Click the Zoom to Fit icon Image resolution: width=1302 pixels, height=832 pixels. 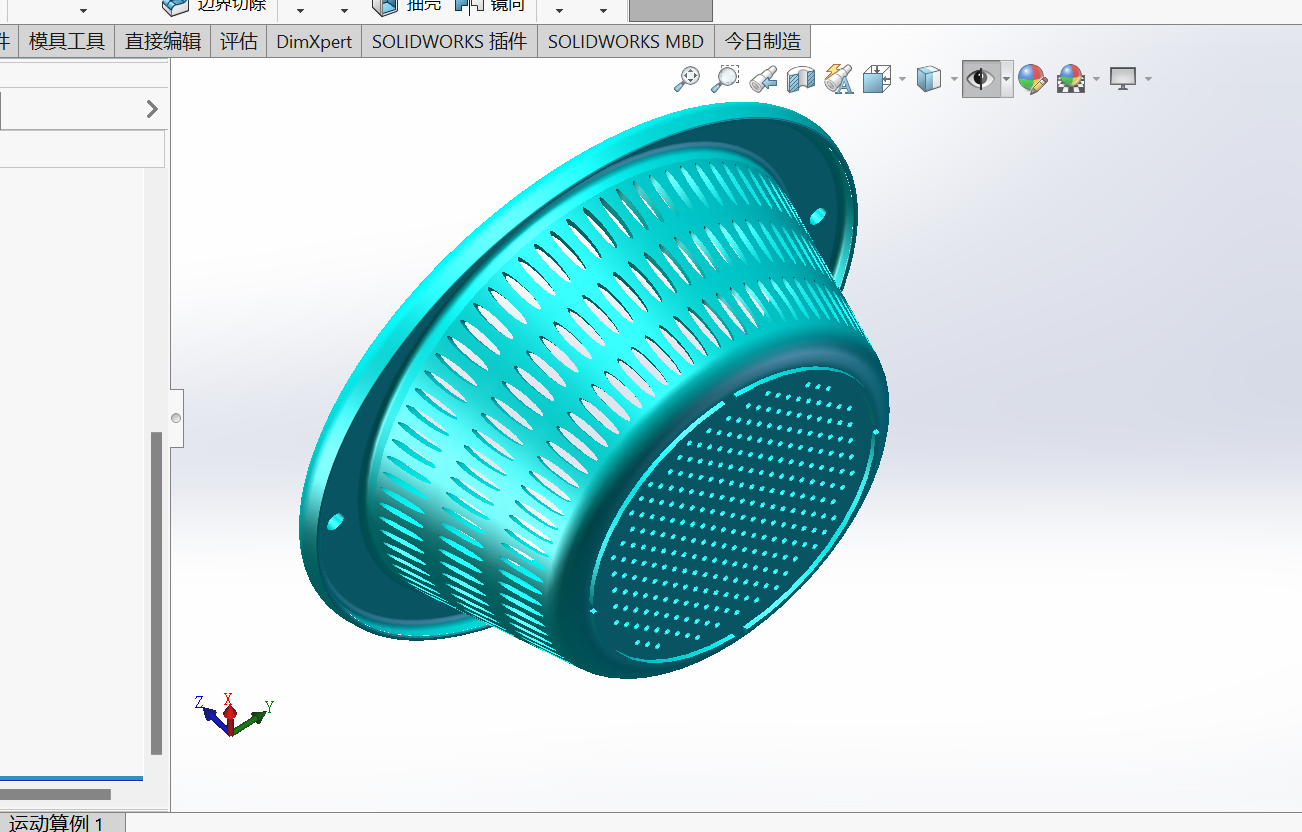(x=687, y=79)
